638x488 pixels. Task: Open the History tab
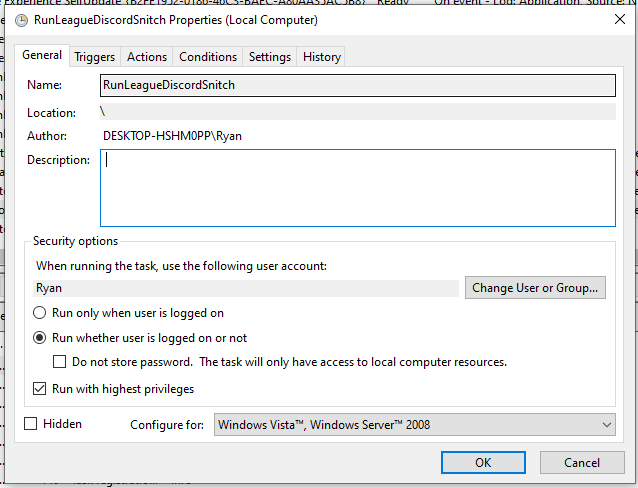321,57
